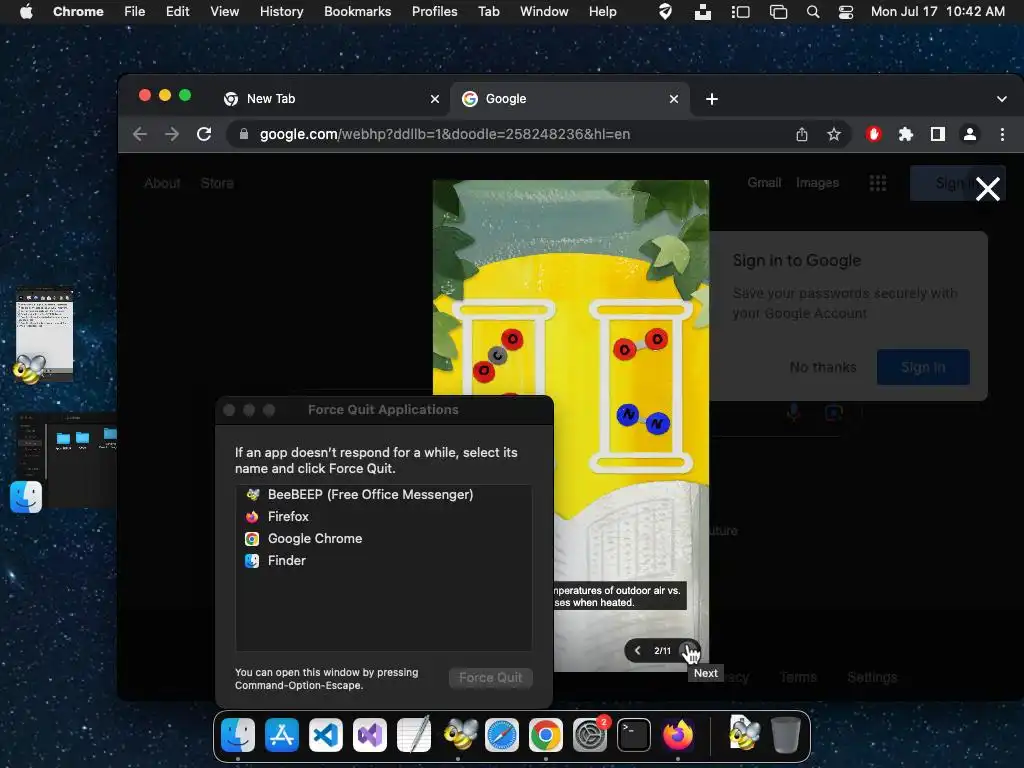Open System Settings from Dock

590,735
